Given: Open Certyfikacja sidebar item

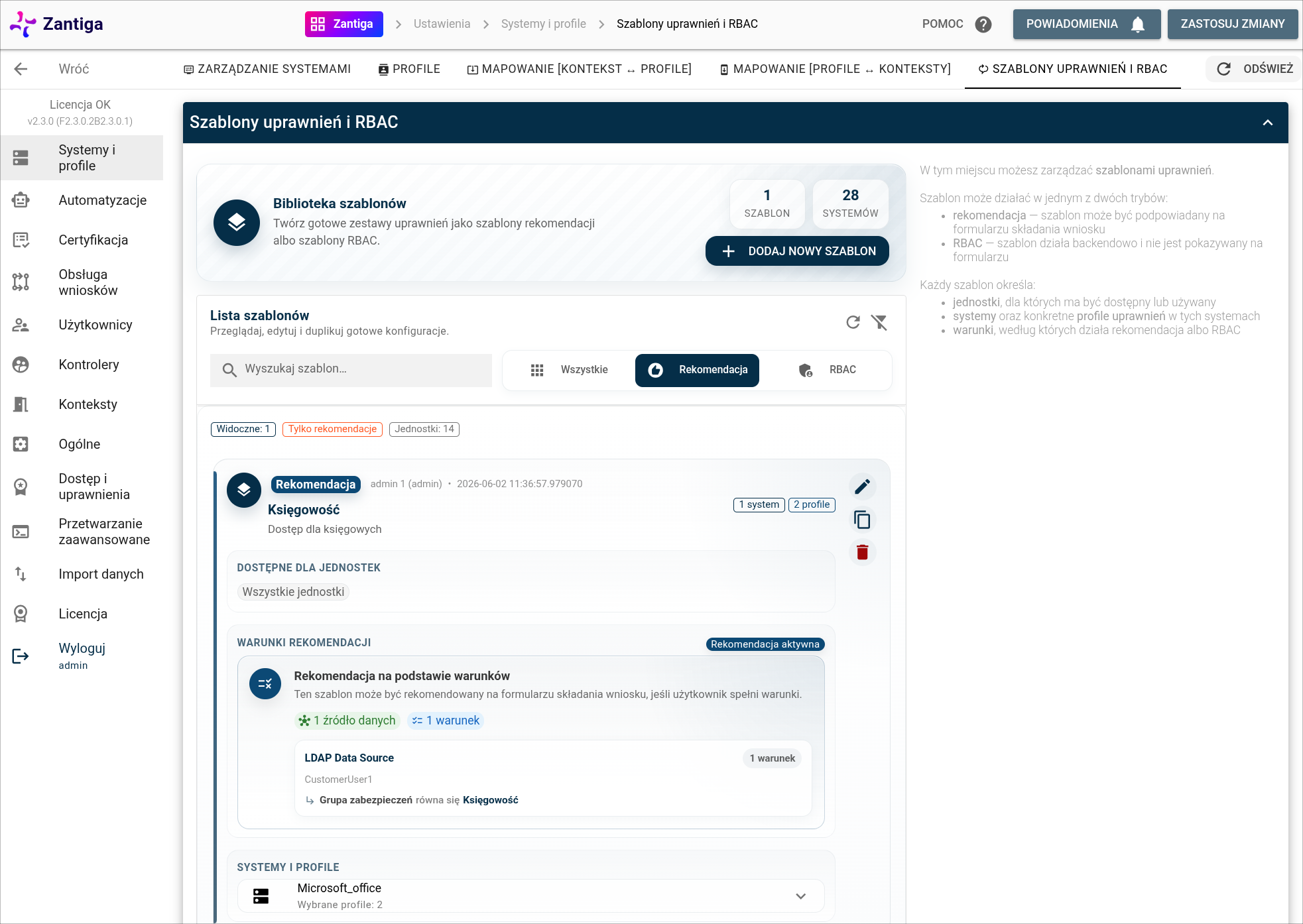Looking at the screenshot, I should [82, 240].
